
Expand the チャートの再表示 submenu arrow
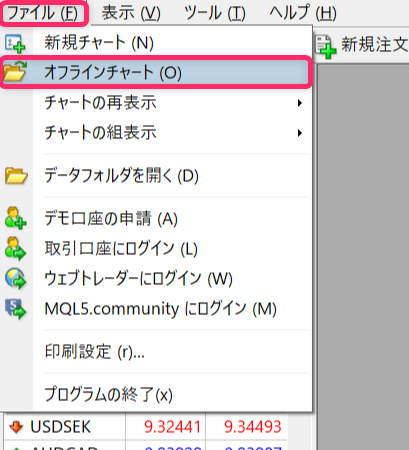[300, 103]
